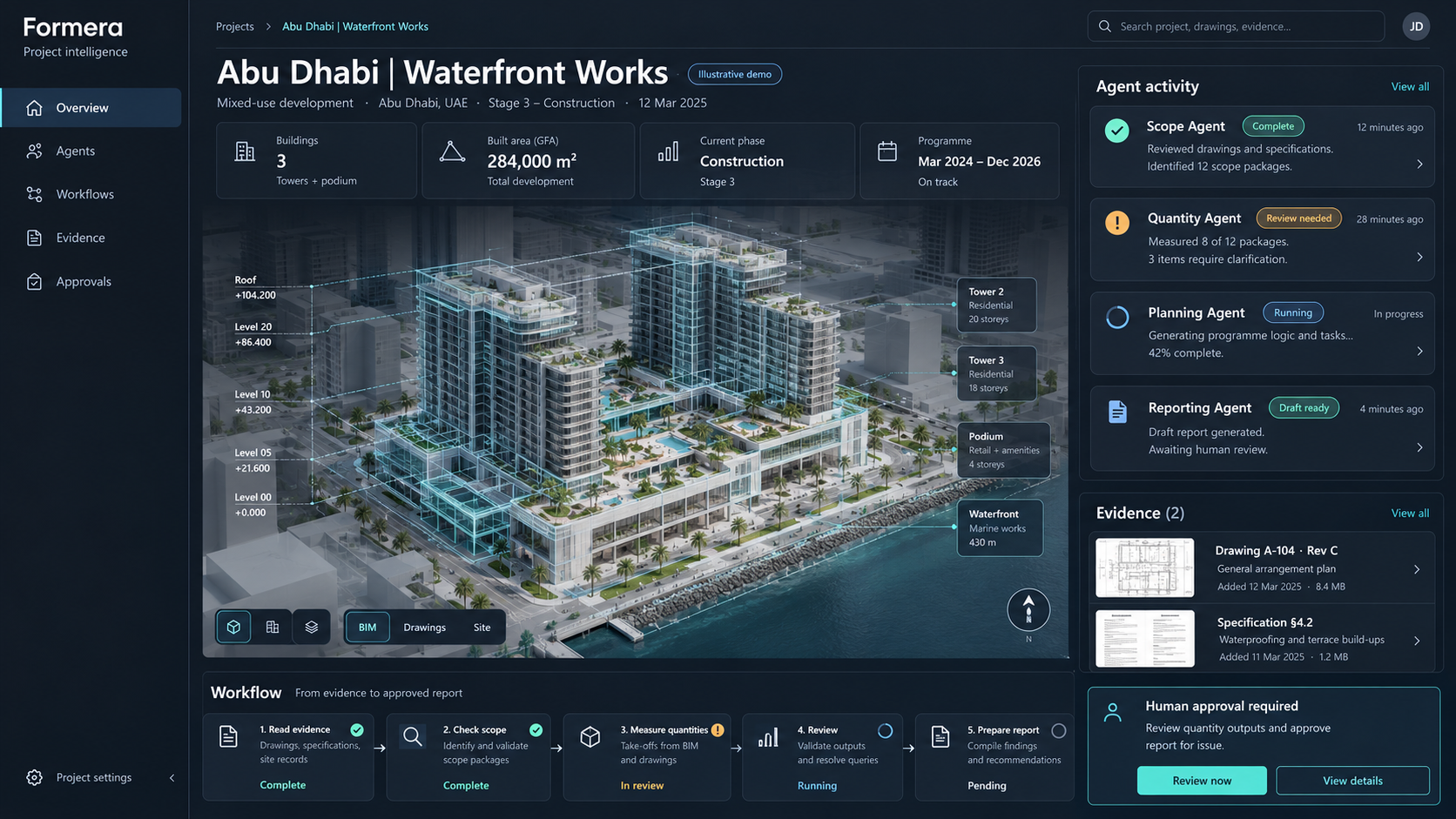Open the JD user avatar
Screen dimensions: 1456x819
click(1416, 26)
